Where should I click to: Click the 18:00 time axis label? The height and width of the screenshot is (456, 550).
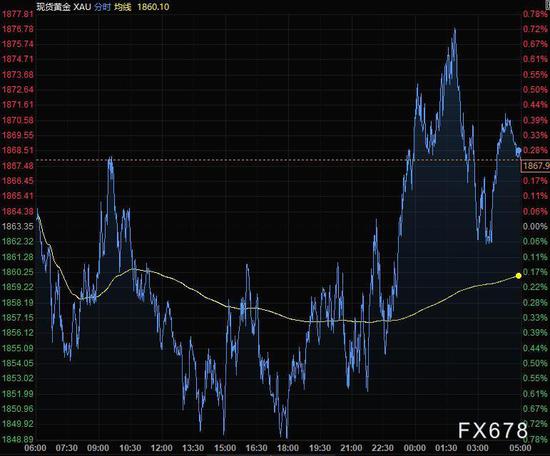click(288, 448)
